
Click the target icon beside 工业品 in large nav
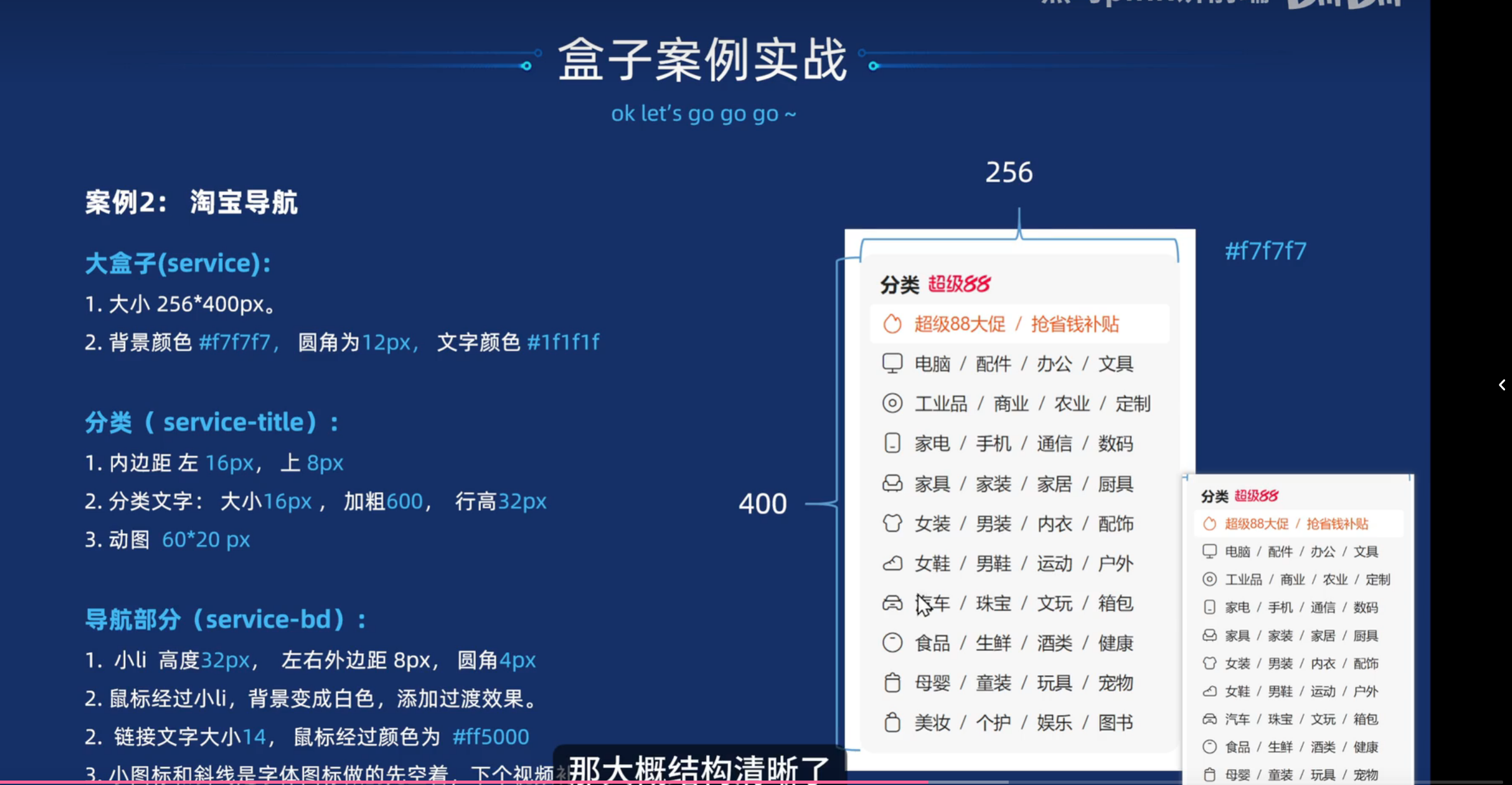[892, 403]
